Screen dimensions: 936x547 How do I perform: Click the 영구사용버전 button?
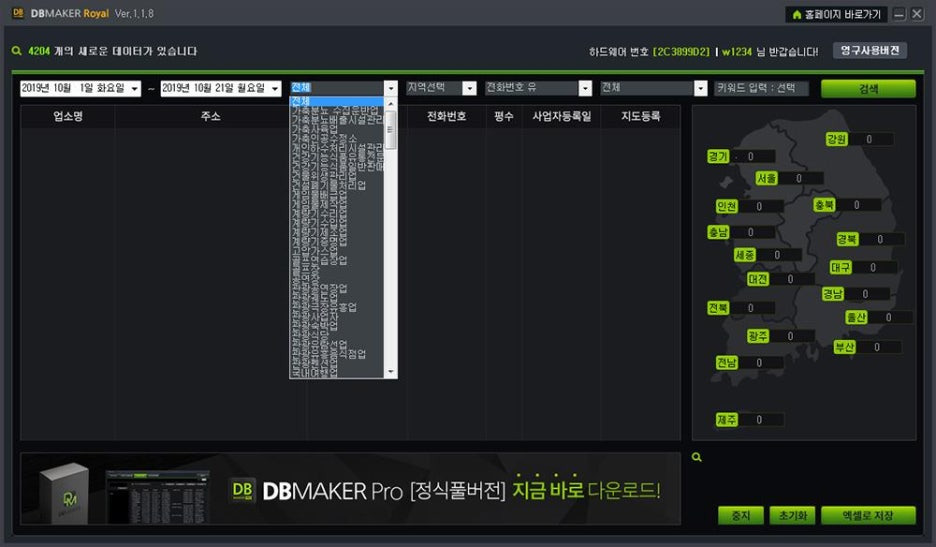(870, 51)
